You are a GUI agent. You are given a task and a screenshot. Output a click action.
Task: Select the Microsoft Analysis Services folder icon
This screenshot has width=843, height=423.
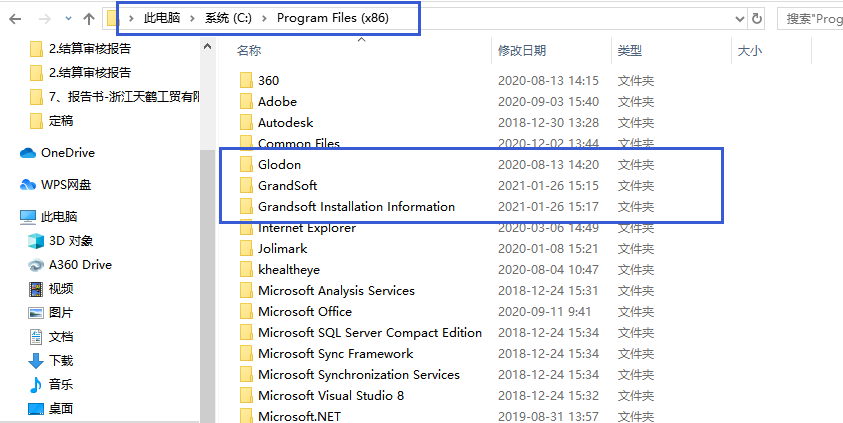[x=246, y=291]
